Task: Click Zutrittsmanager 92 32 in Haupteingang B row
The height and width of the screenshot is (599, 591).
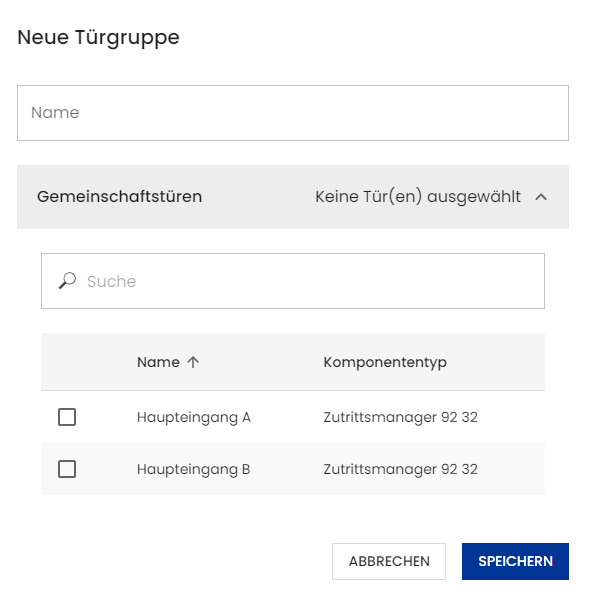Action: (x=400, y=469)
